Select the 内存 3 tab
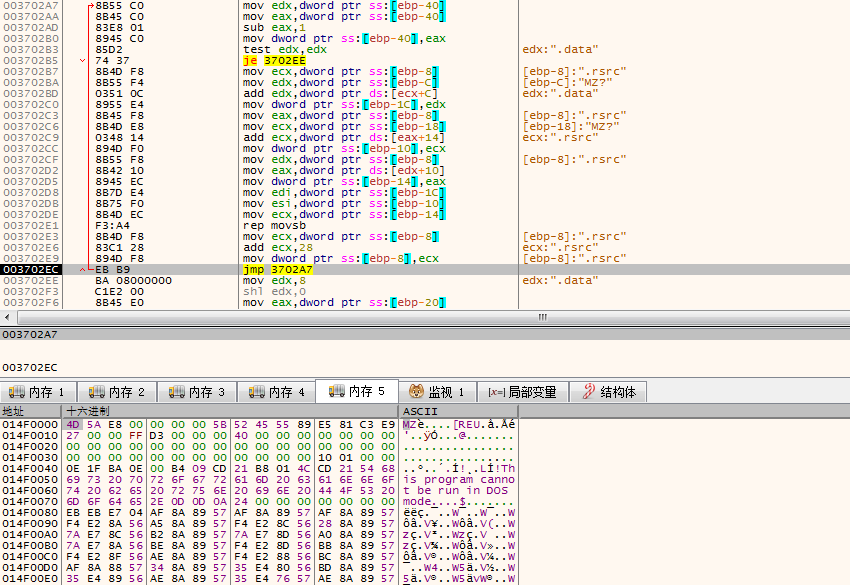 197,391
